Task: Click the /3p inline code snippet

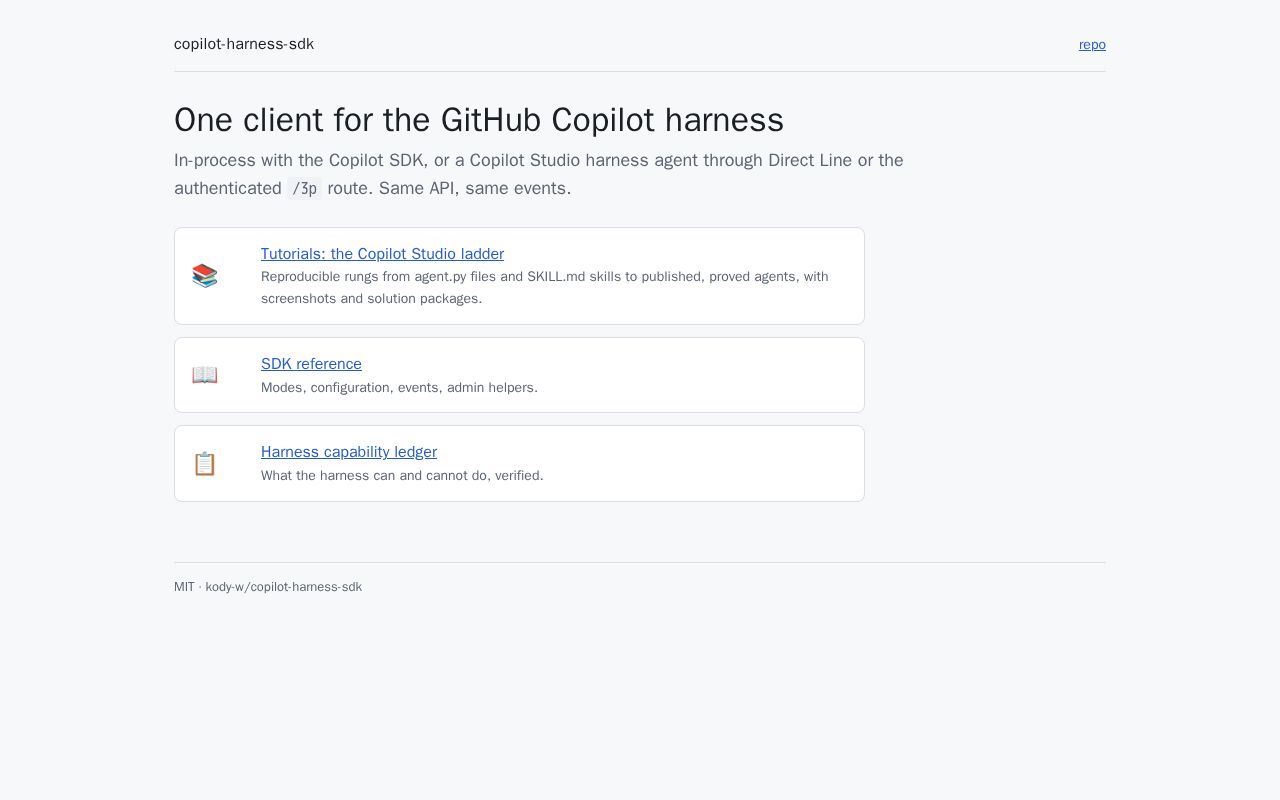Action: tap(304, 188)
